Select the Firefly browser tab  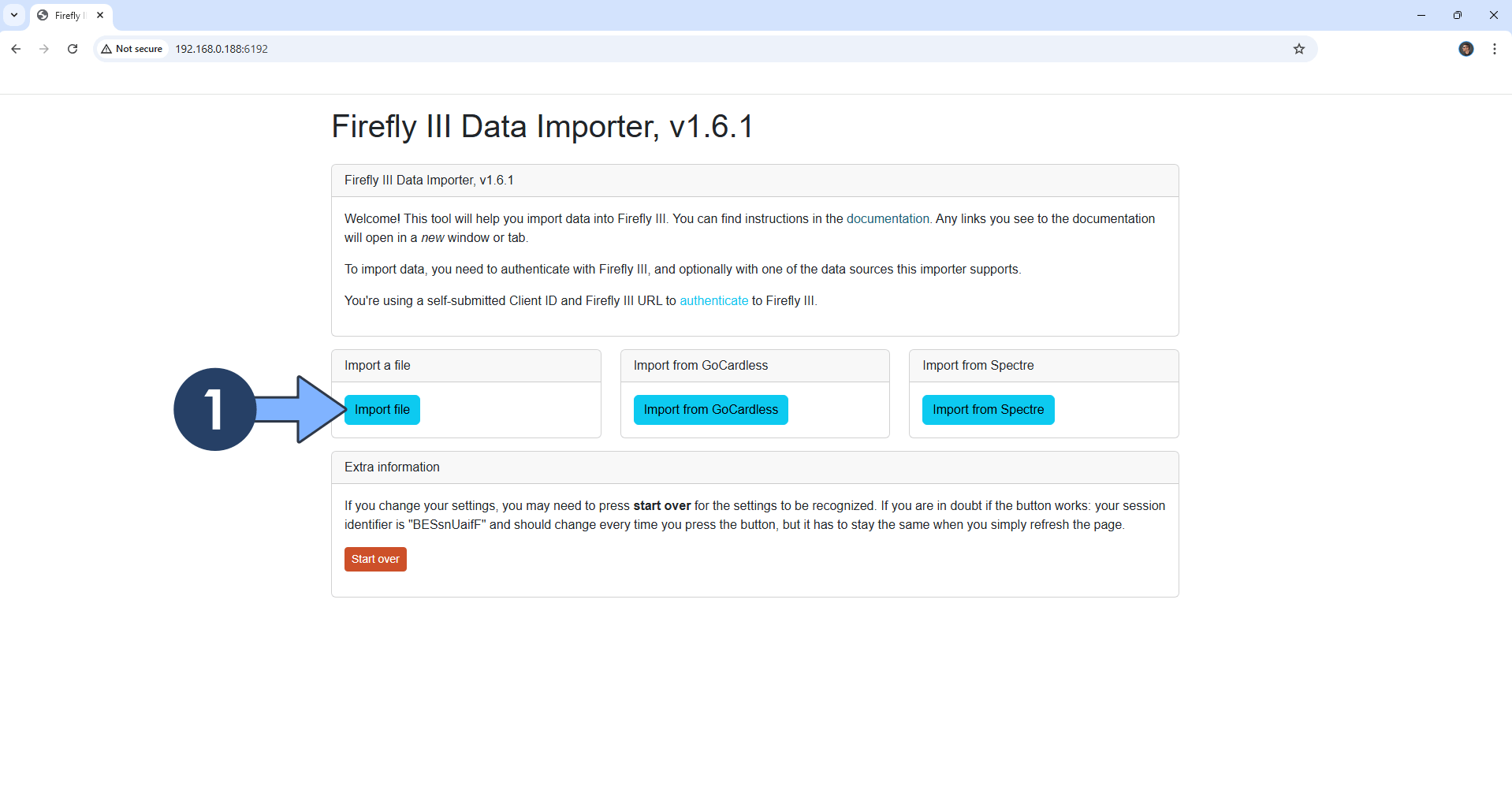point(69,15)
